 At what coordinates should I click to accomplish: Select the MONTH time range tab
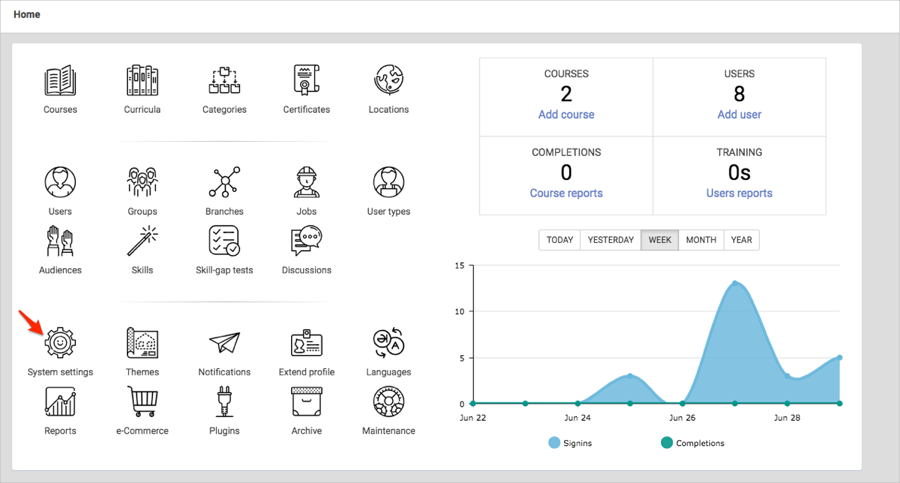[701, 240]
